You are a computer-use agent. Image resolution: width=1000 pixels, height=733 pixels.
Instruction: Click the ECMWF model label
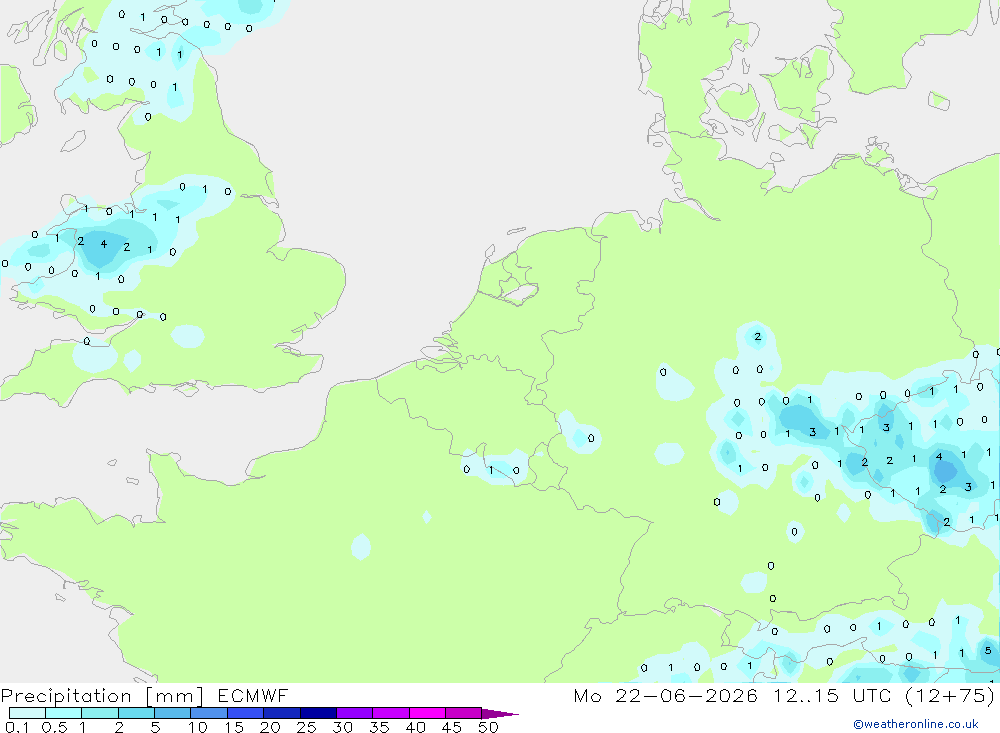tap(253, 695)
